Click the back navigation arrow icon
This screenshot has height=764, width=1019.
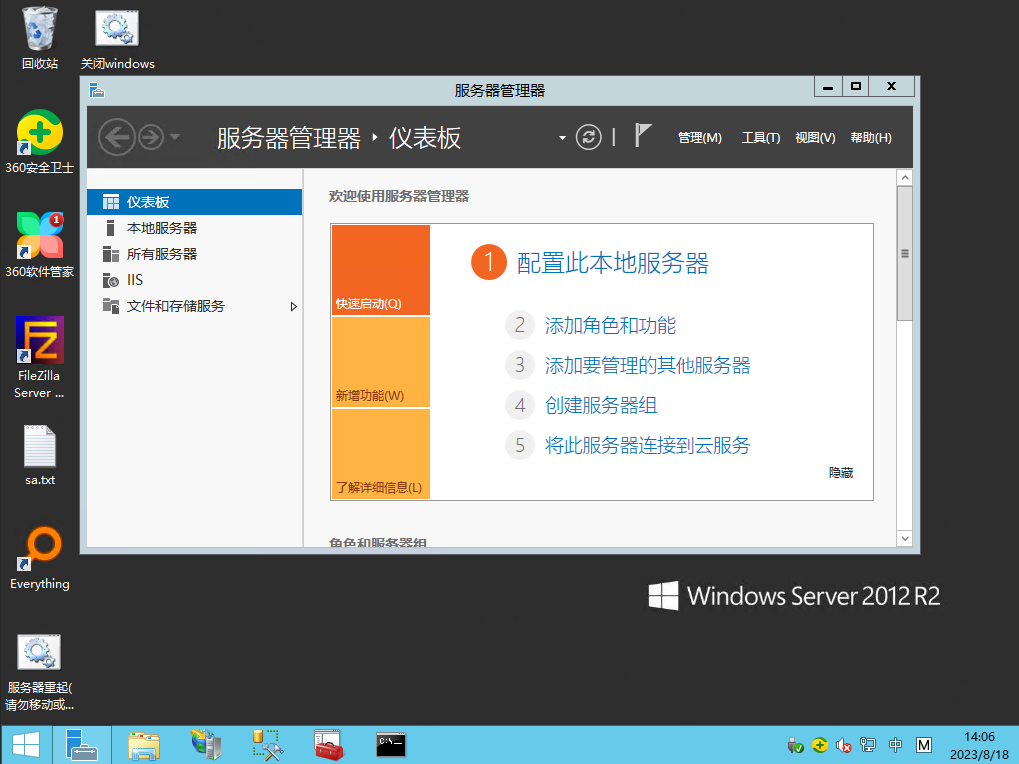117,137
